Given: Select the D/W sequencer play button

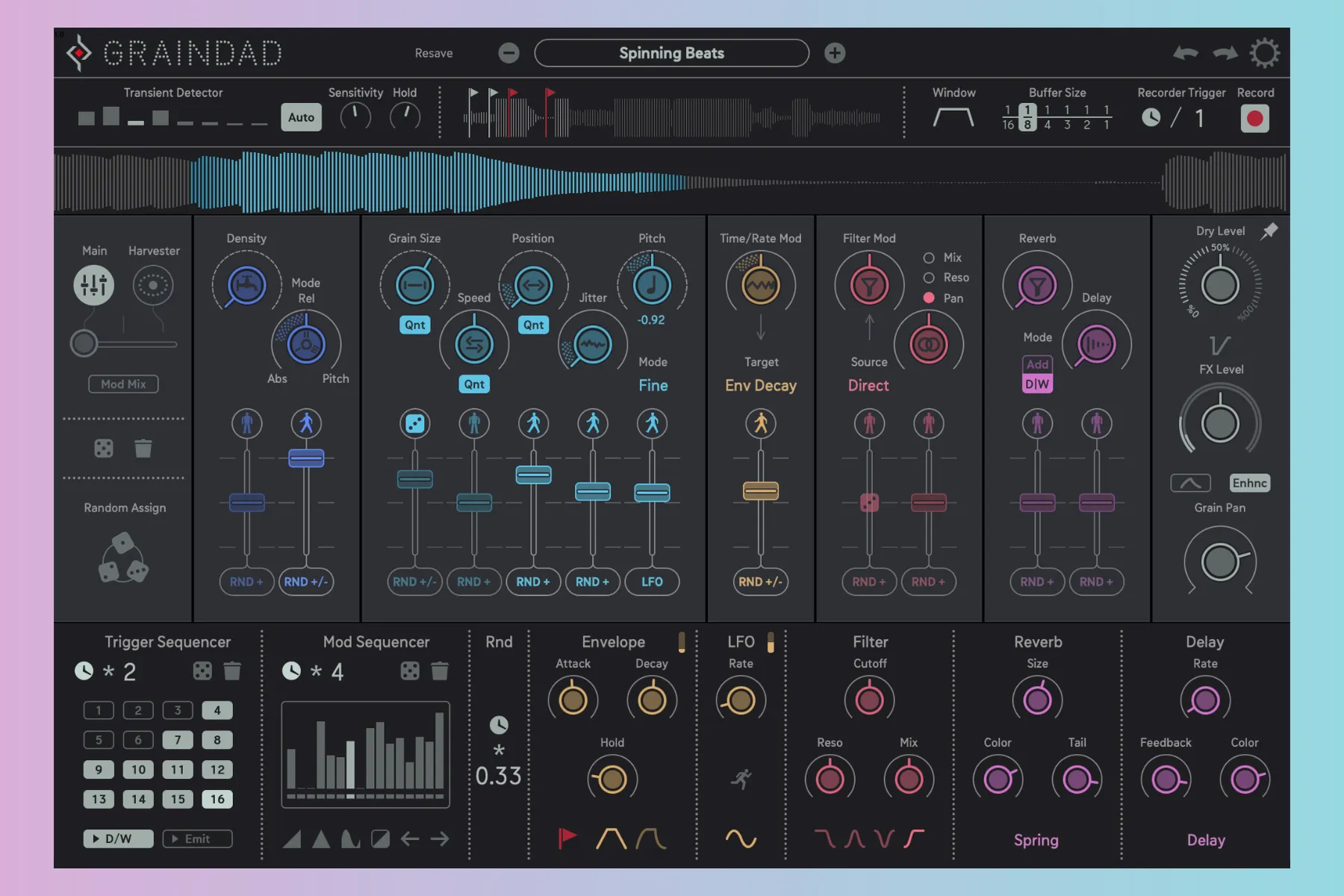Looking at the screenshot, I should click(x=118, y=839).
